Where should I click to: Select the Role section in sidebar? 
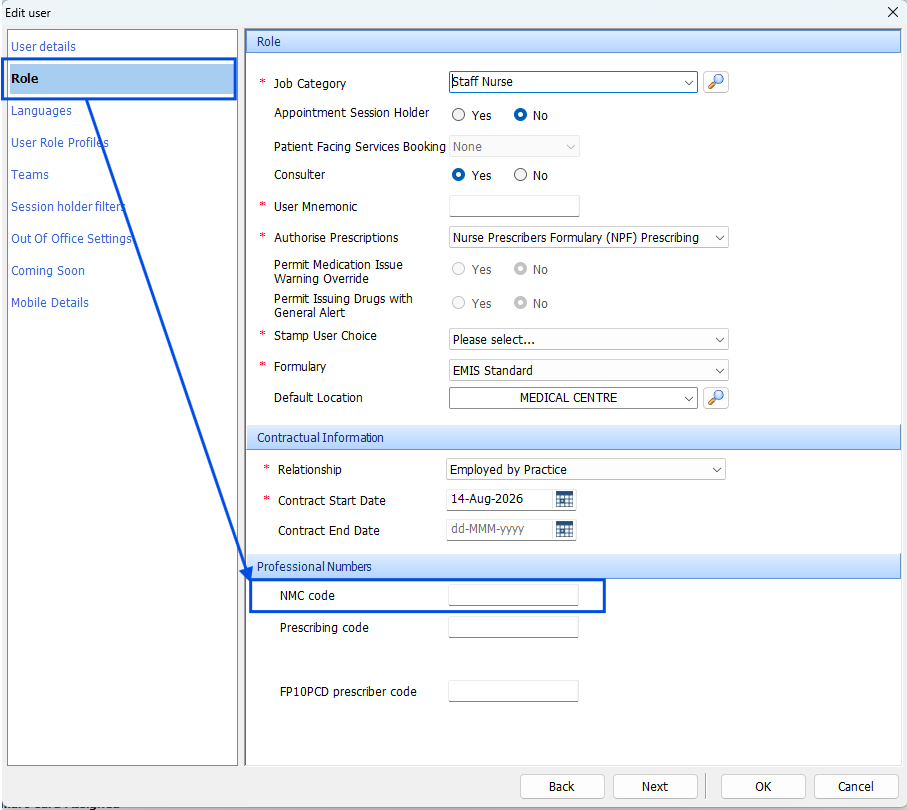[x=120, y=79]
